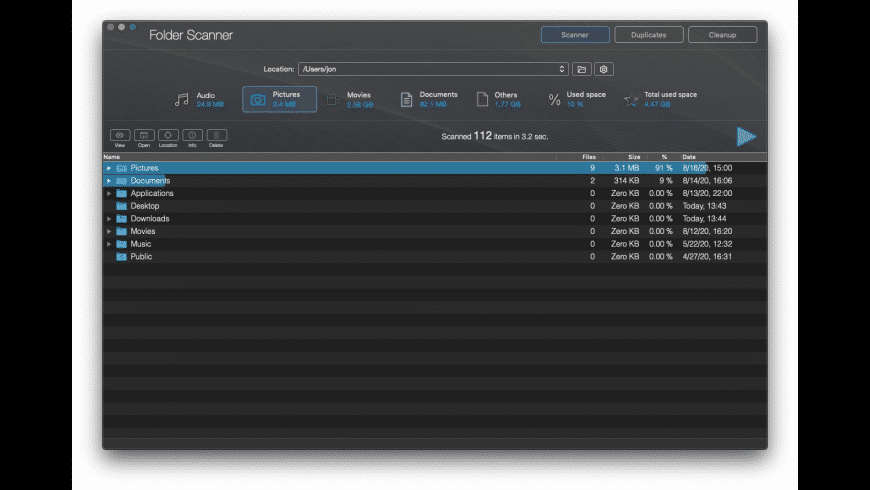
Task: Click the Downloads folder icon
Action: click(x=122, y=219)
